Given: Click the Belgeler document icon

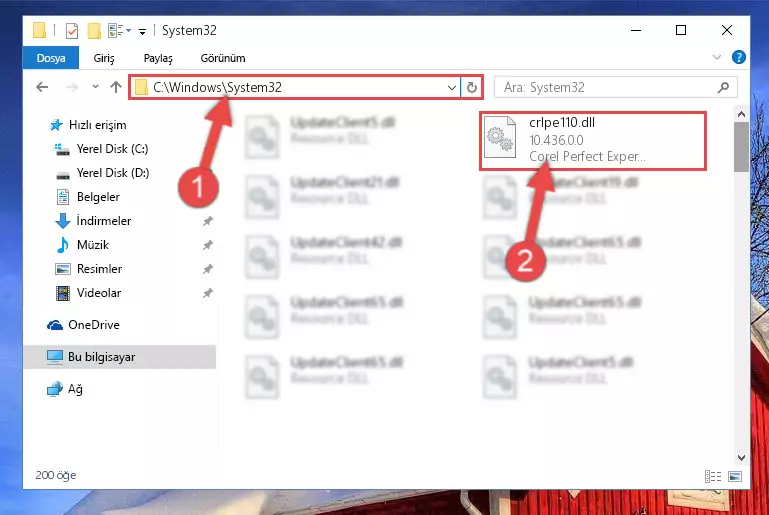Looking at the screenshot, I should (63, 197).
